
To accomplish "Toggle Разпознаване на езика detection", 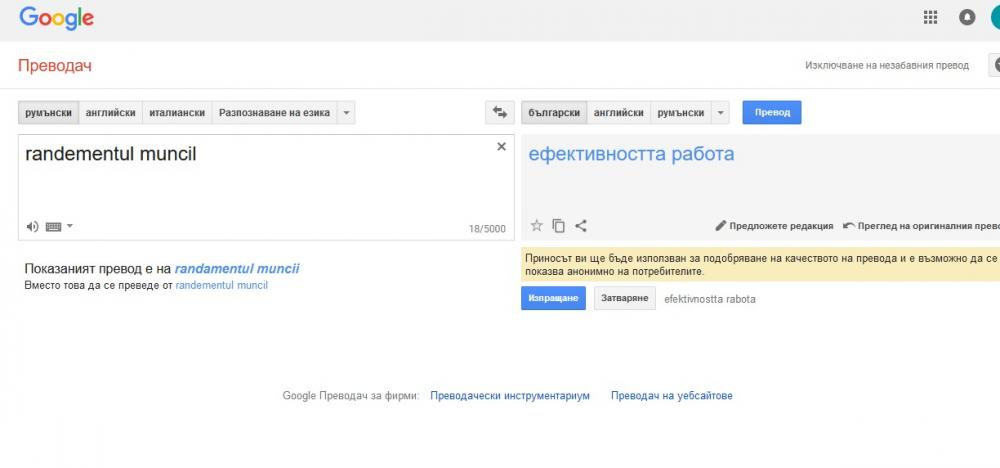I will (x=274, y=113).
